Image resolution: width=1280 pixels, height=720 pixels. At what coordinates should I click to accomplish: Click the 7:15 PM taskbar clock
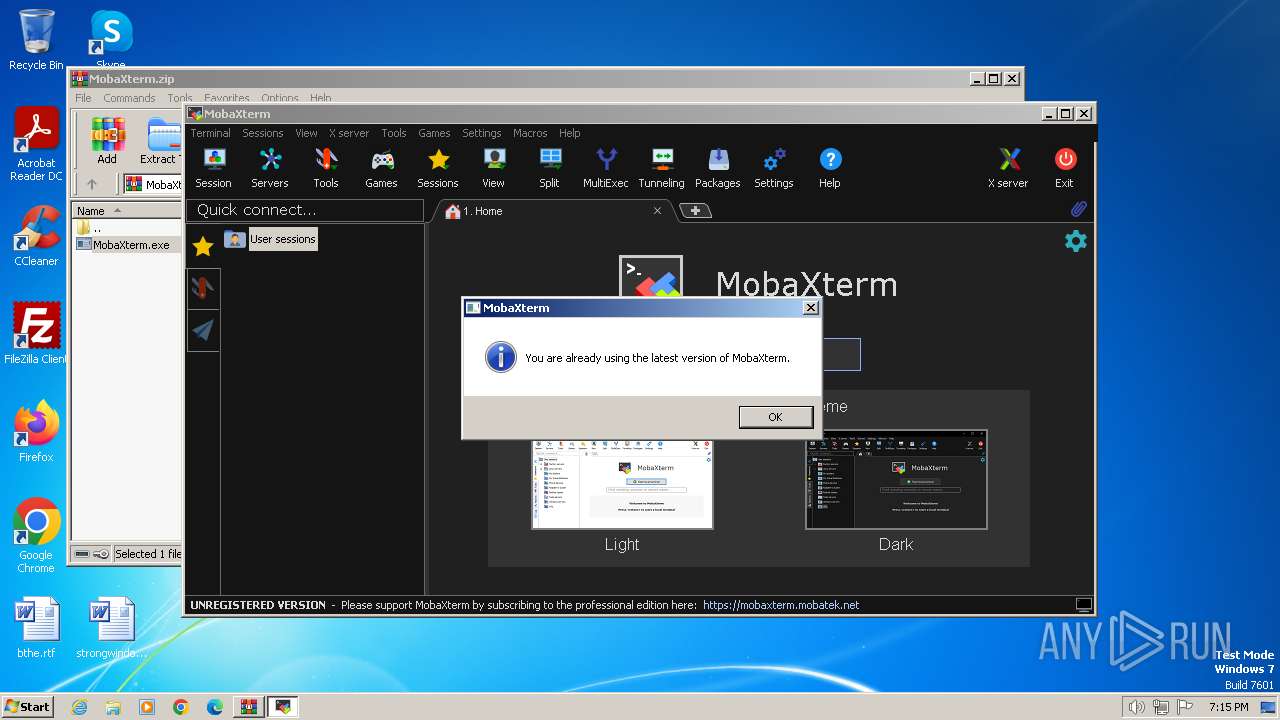pos(1228,707)
